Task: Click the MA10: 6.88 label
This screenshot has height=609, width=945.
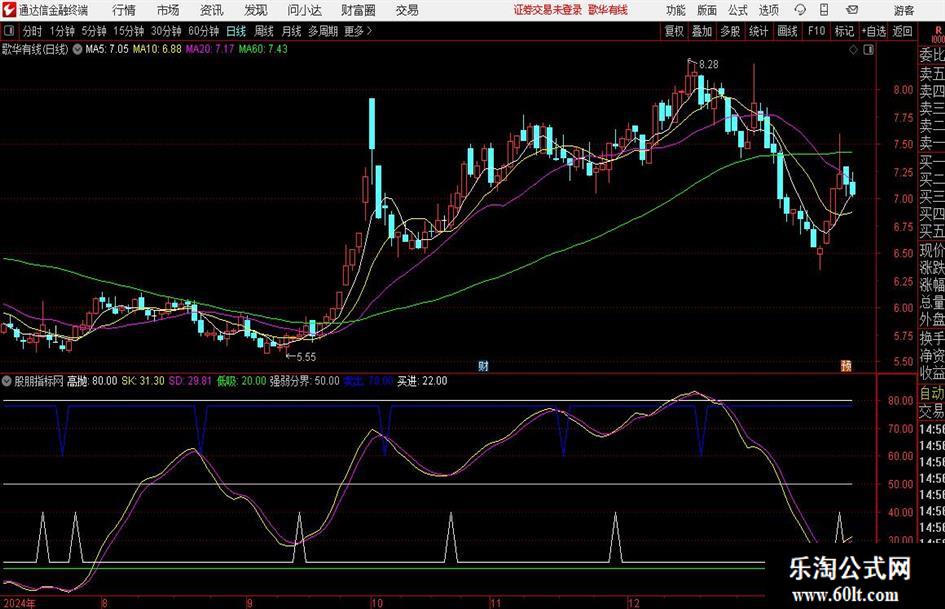Action: pos(157,49)
